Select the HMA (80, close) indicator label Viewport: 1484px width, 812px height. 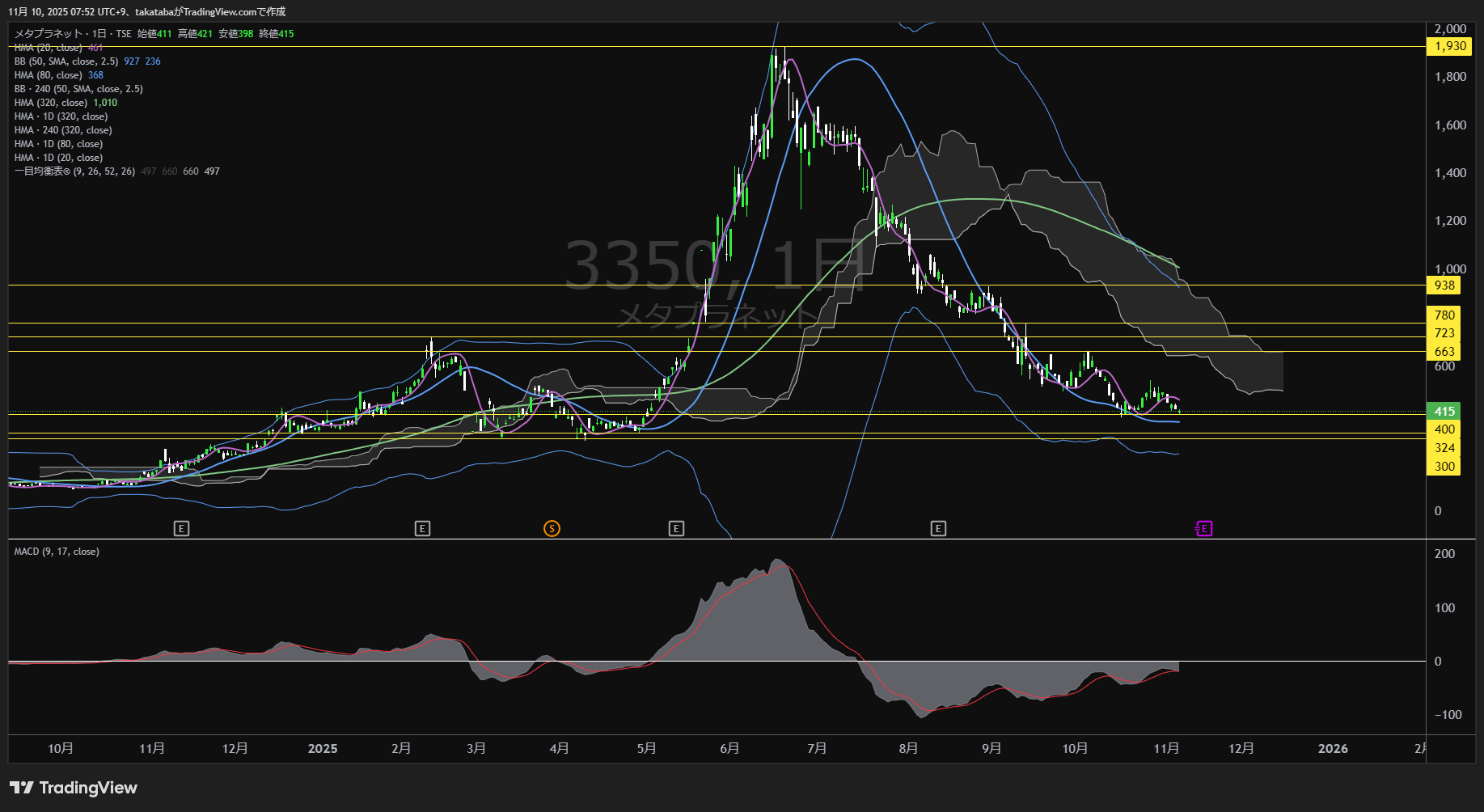(x=48, y=75)
